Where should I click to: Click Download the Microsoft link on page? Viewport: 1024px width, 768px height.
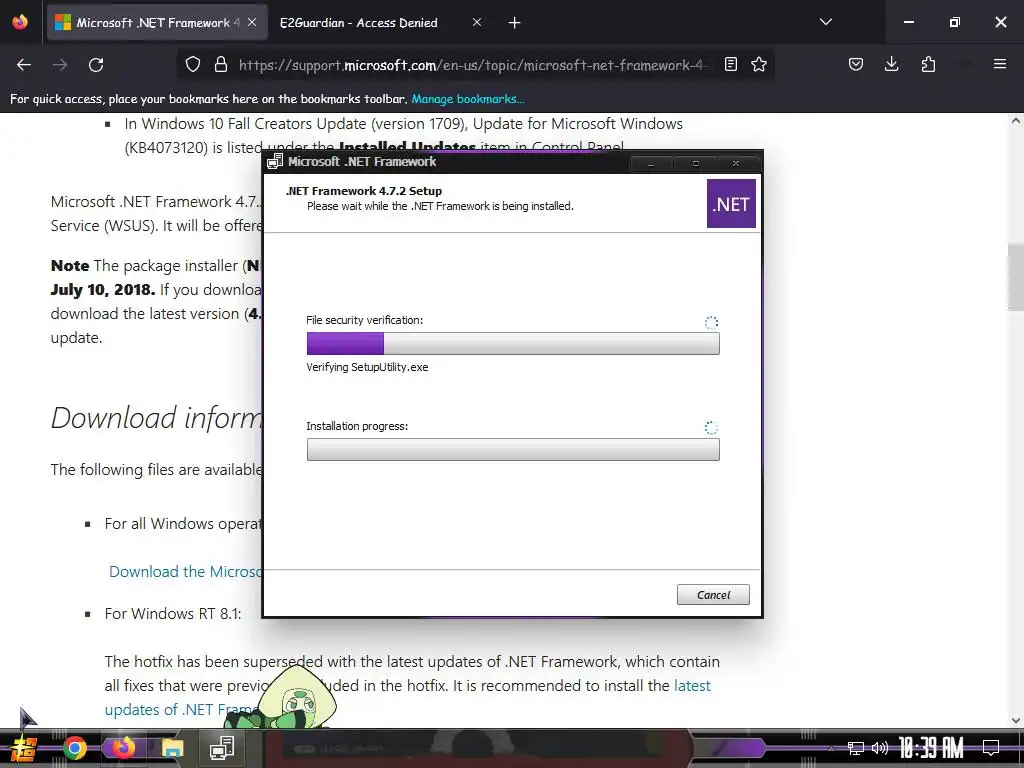click(x=185, y=571)
